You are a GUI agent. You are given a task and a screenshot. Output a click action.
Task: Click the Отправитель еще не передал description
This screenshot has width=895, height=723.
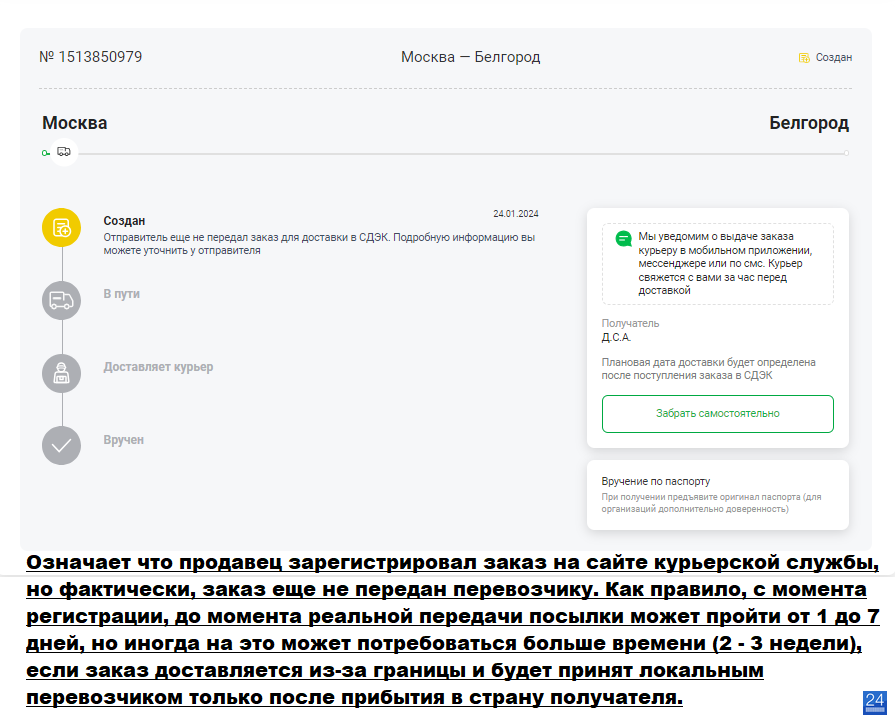[x=319, y=244]
